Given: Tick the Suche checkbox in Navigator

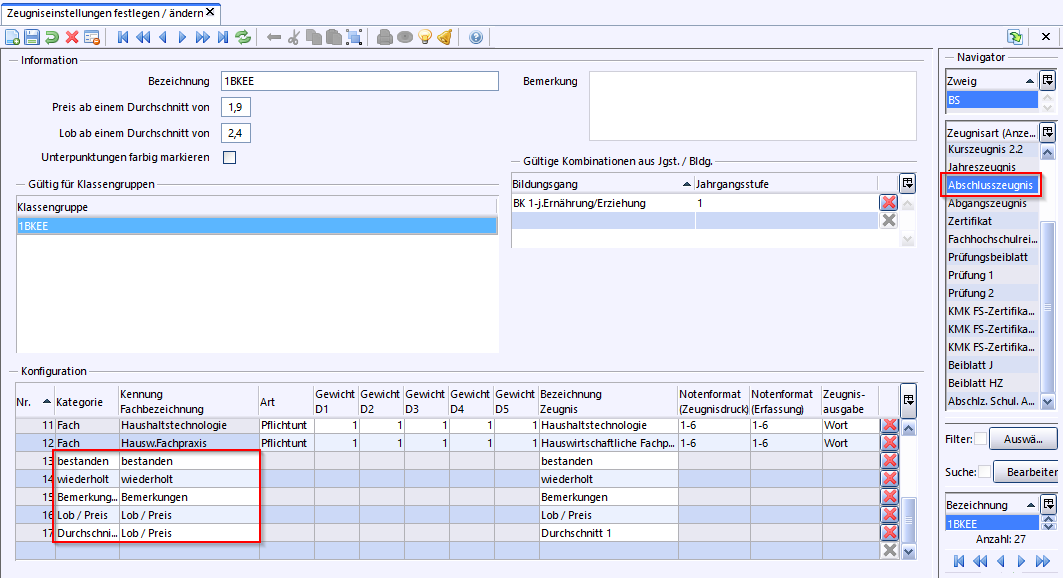Looking at the screenshot, I should click(x=984, y=472).
